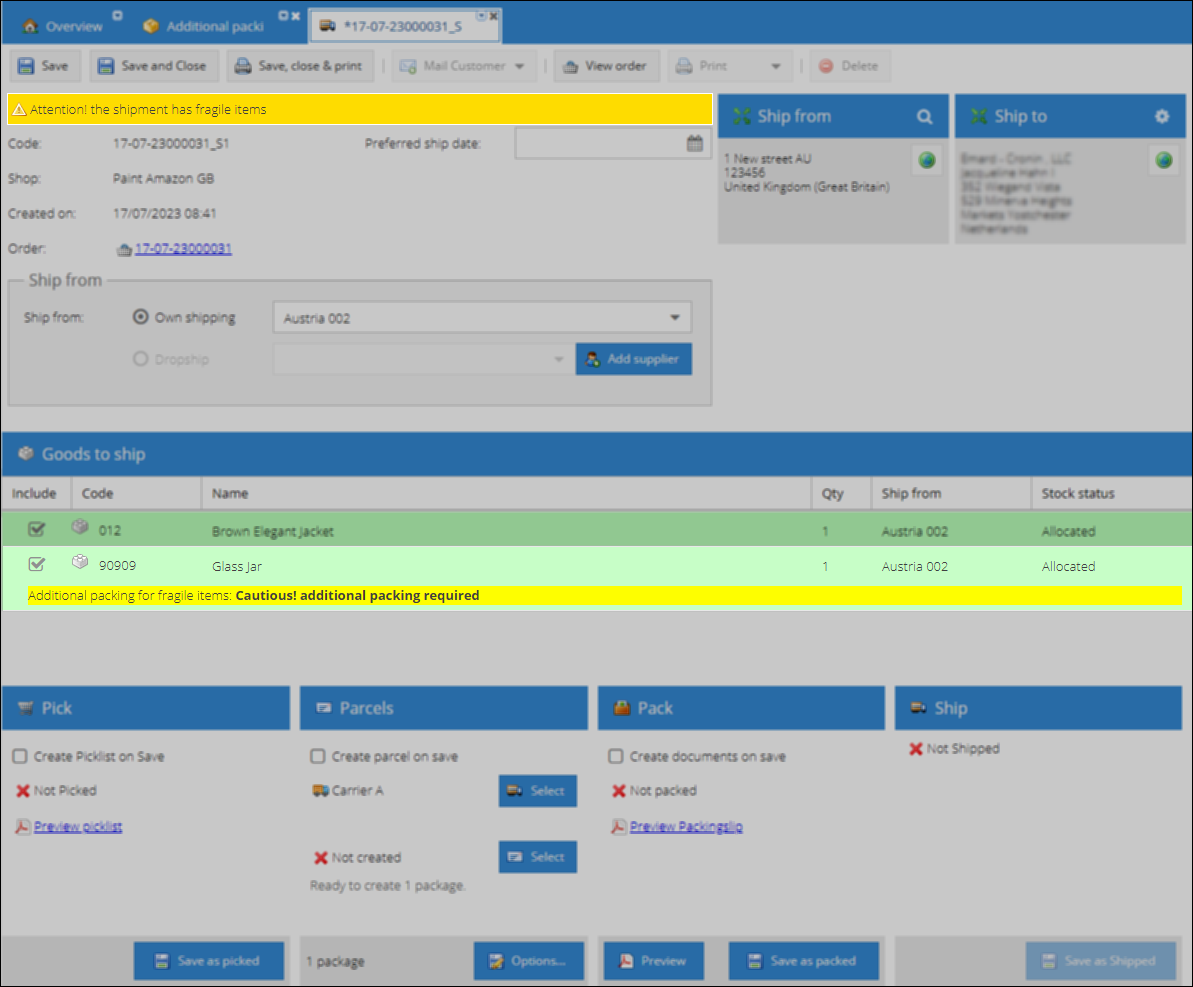The height and width of the screenshot is (987, 1193).
Task: Uncheck the Include box for Glass Jar
Action: click(x=37, y=564)
